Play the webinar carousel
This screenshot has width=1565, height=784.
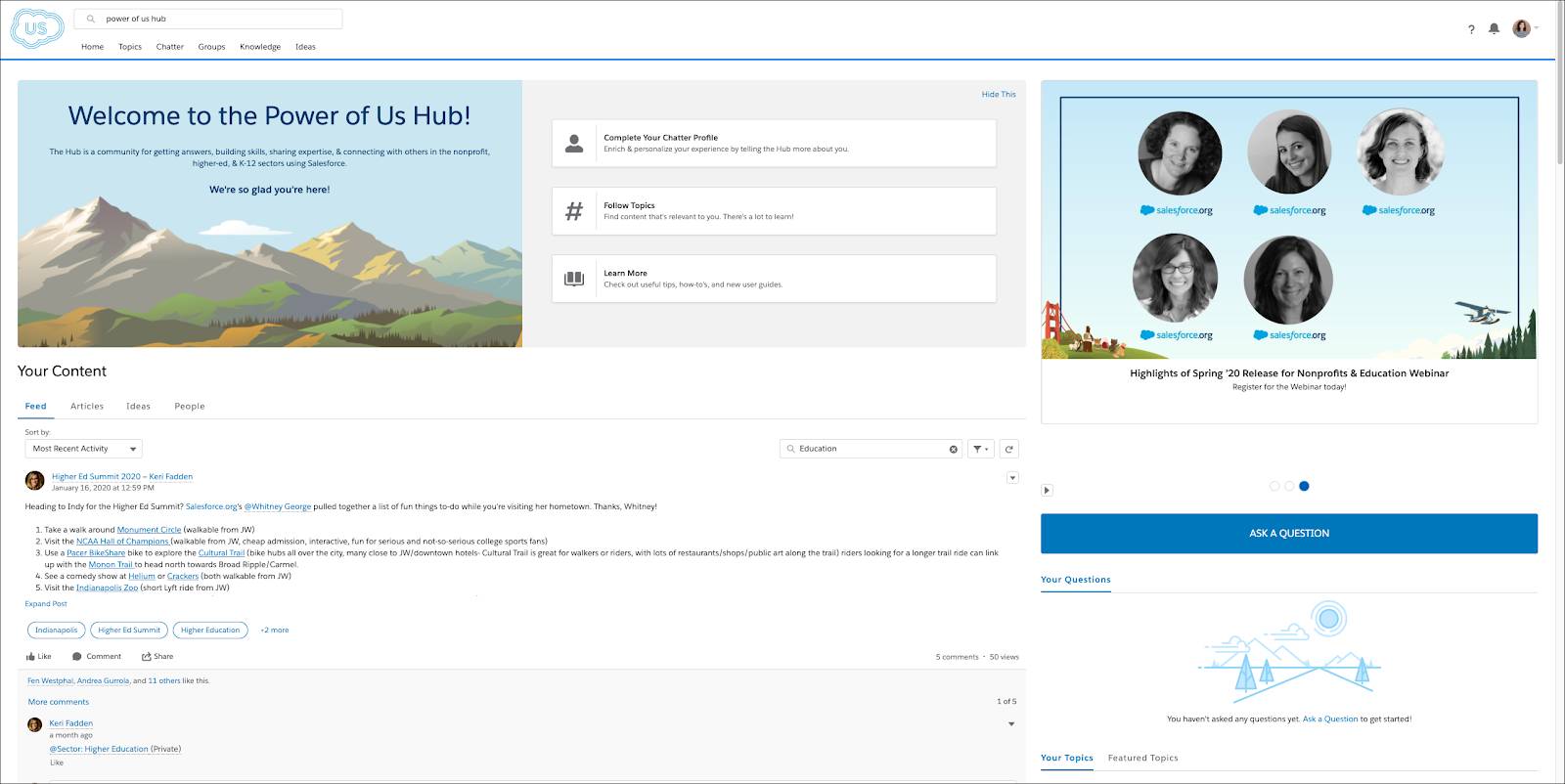pyautogui.click(x=1047, y=491)
